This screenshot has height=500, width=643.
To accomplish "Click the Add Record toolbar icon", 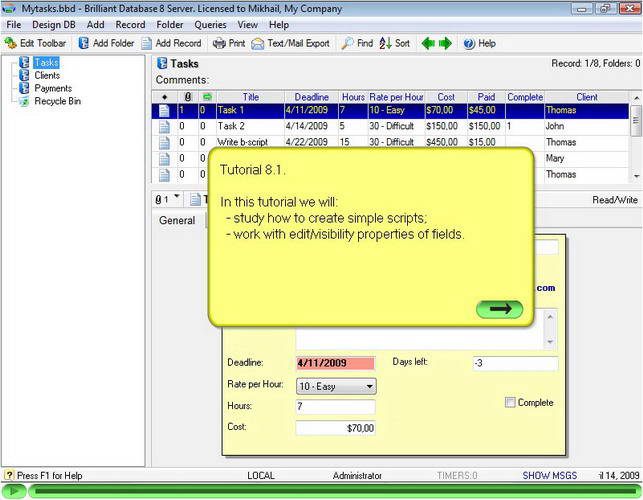I will click(x=146, y=43).
